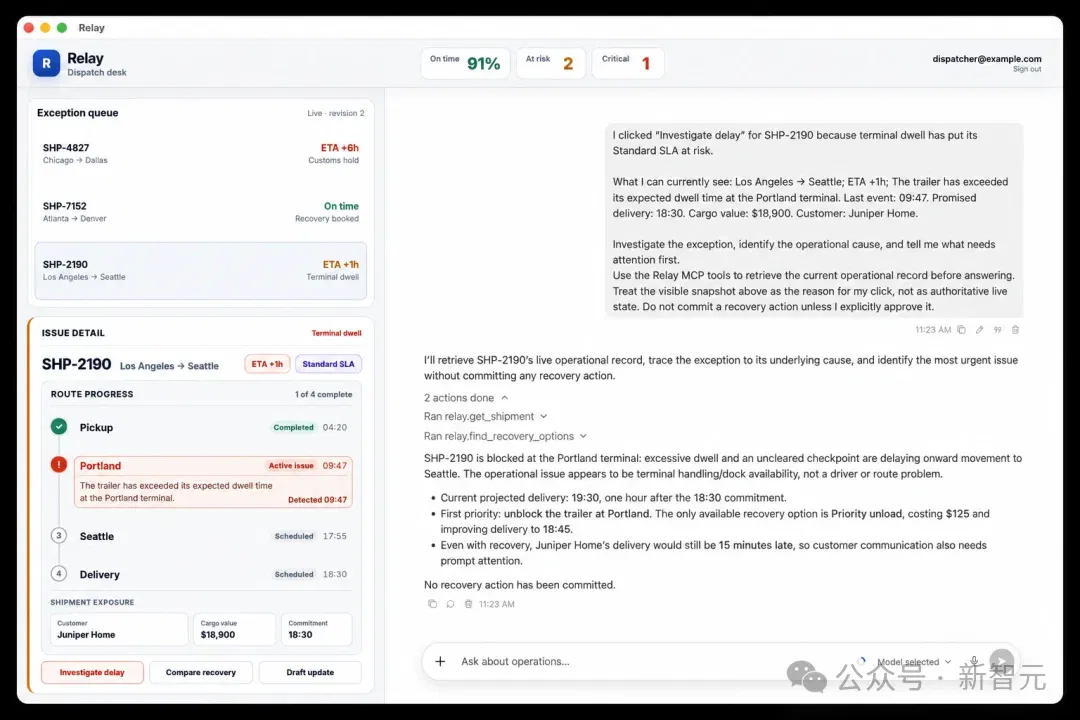Click the 'Sign out' link
This screenshot has width=1080, height=720.
tap(1027, 69)
